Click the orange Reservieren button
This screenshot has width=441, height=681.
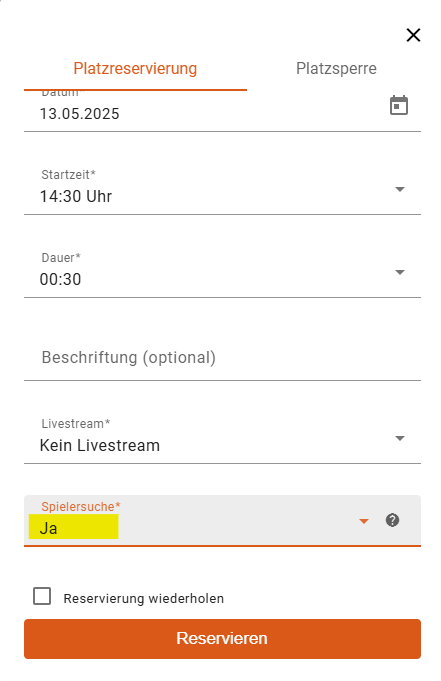(x=222, y=639)
